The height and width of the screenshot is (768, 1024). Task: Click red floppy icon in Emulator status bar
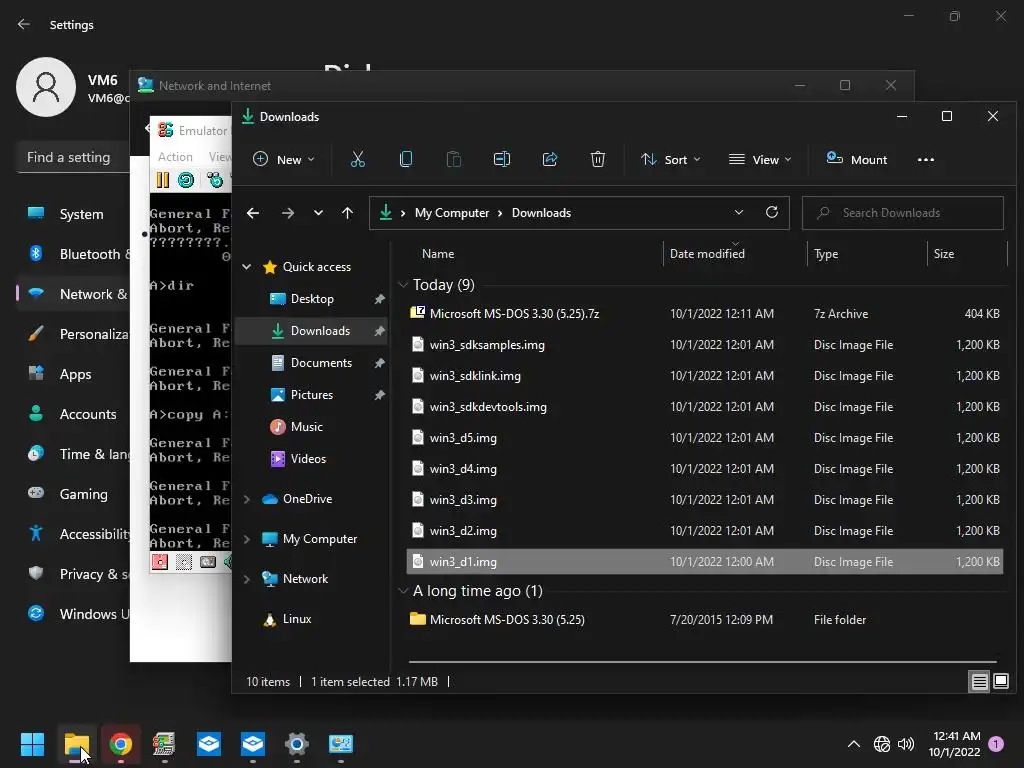coord(159,562)
